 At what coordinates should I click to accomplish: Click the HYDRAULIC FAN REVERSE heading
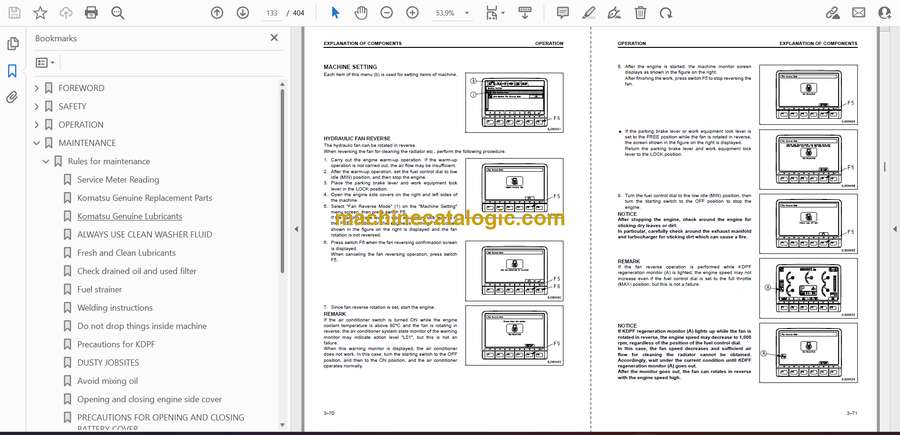pyautogui.click(x=357, y=139)
